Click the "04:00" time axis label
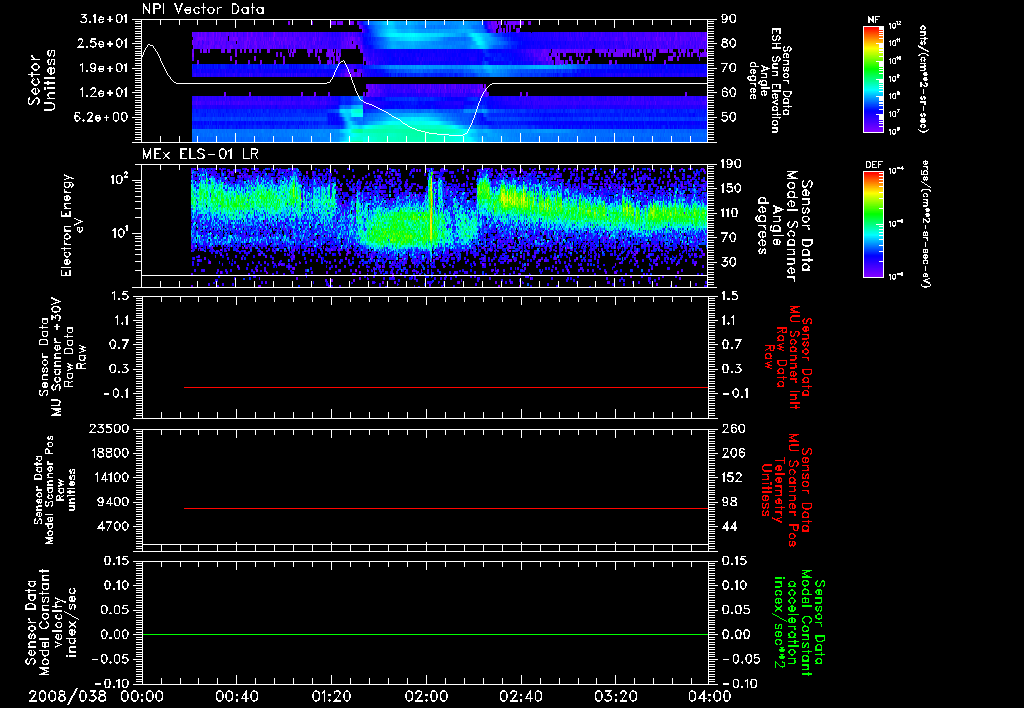 [x=710, y=696]
